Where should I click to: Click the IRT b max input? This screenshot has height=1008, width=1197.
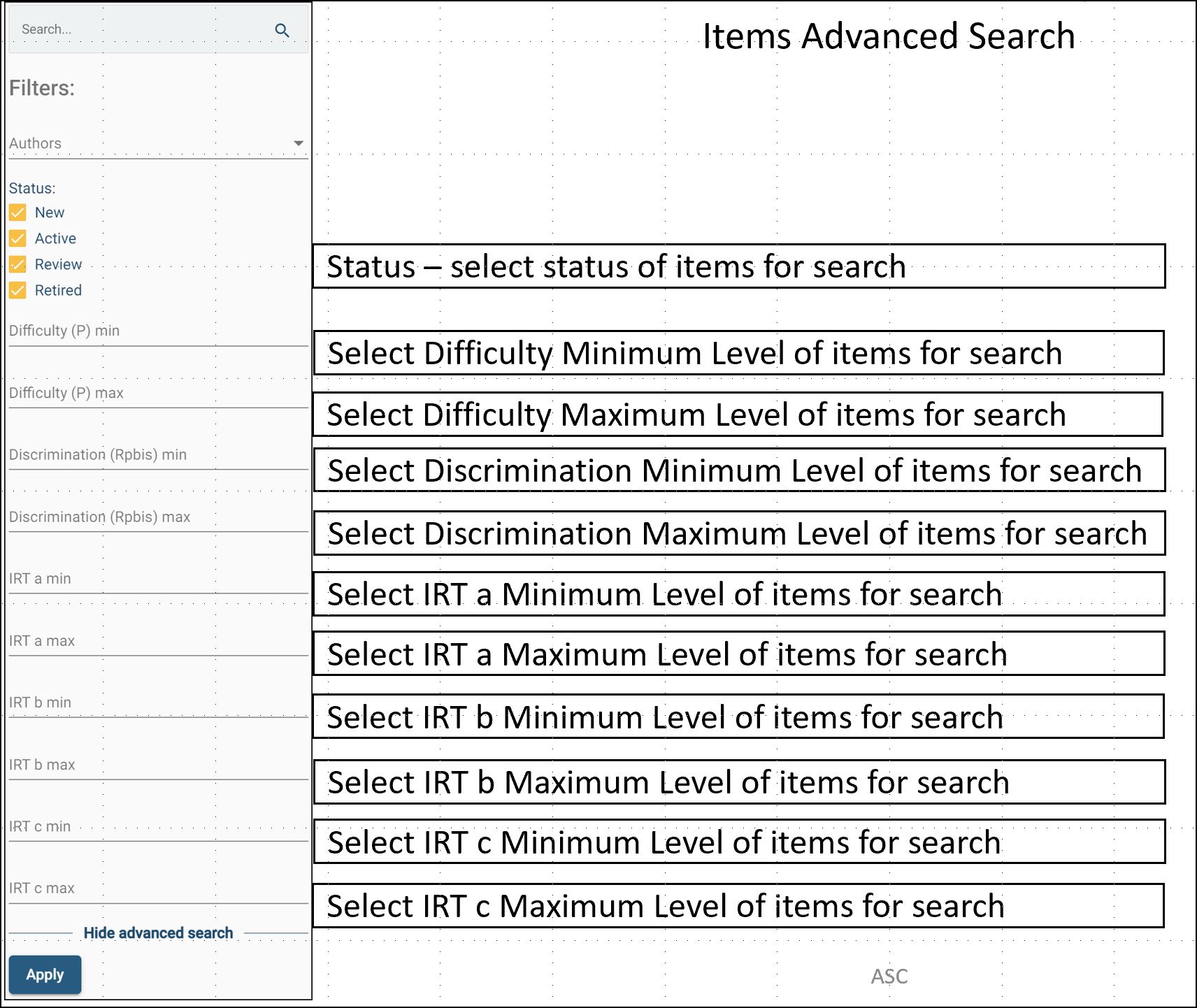158,765
